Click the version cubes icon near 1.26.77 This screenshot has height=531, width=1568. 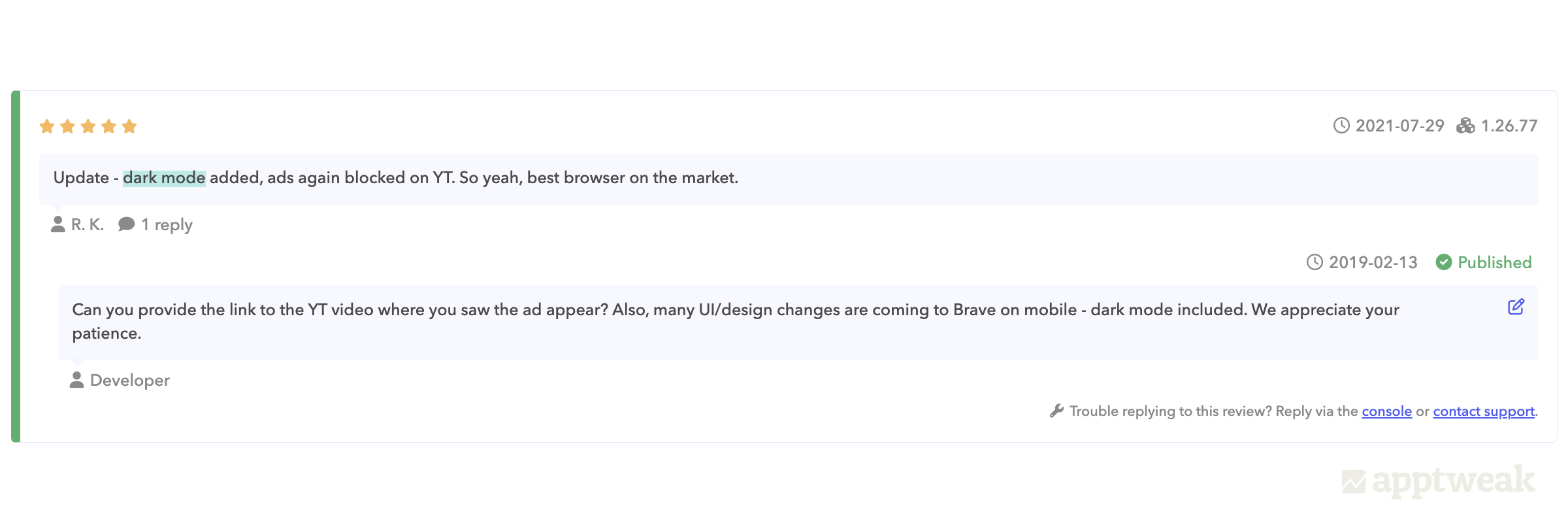coord(1465,126)
